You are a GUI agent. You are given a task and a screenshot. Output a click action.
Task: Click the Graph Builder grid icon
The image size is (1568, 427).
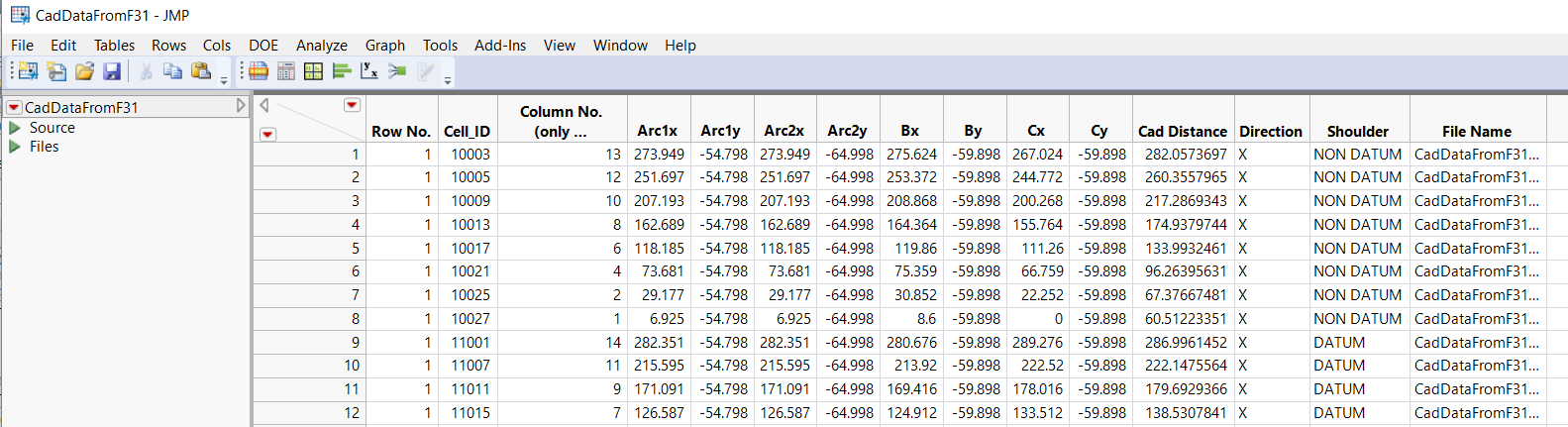tap(314, 71)
